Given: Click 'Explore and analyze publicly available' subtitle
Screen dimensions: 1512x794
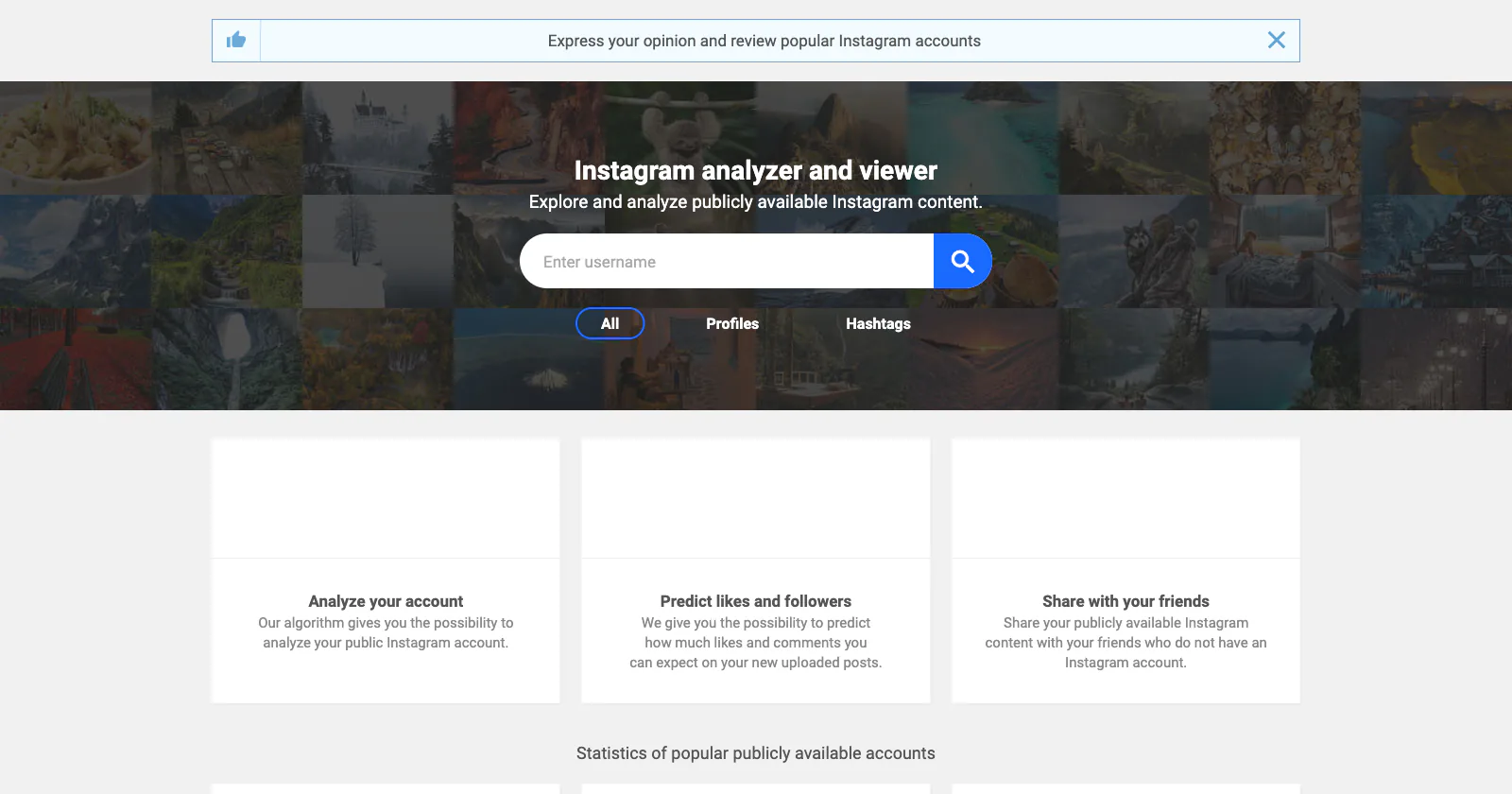Looking at the screenshot, I should [x=756, y=201].
